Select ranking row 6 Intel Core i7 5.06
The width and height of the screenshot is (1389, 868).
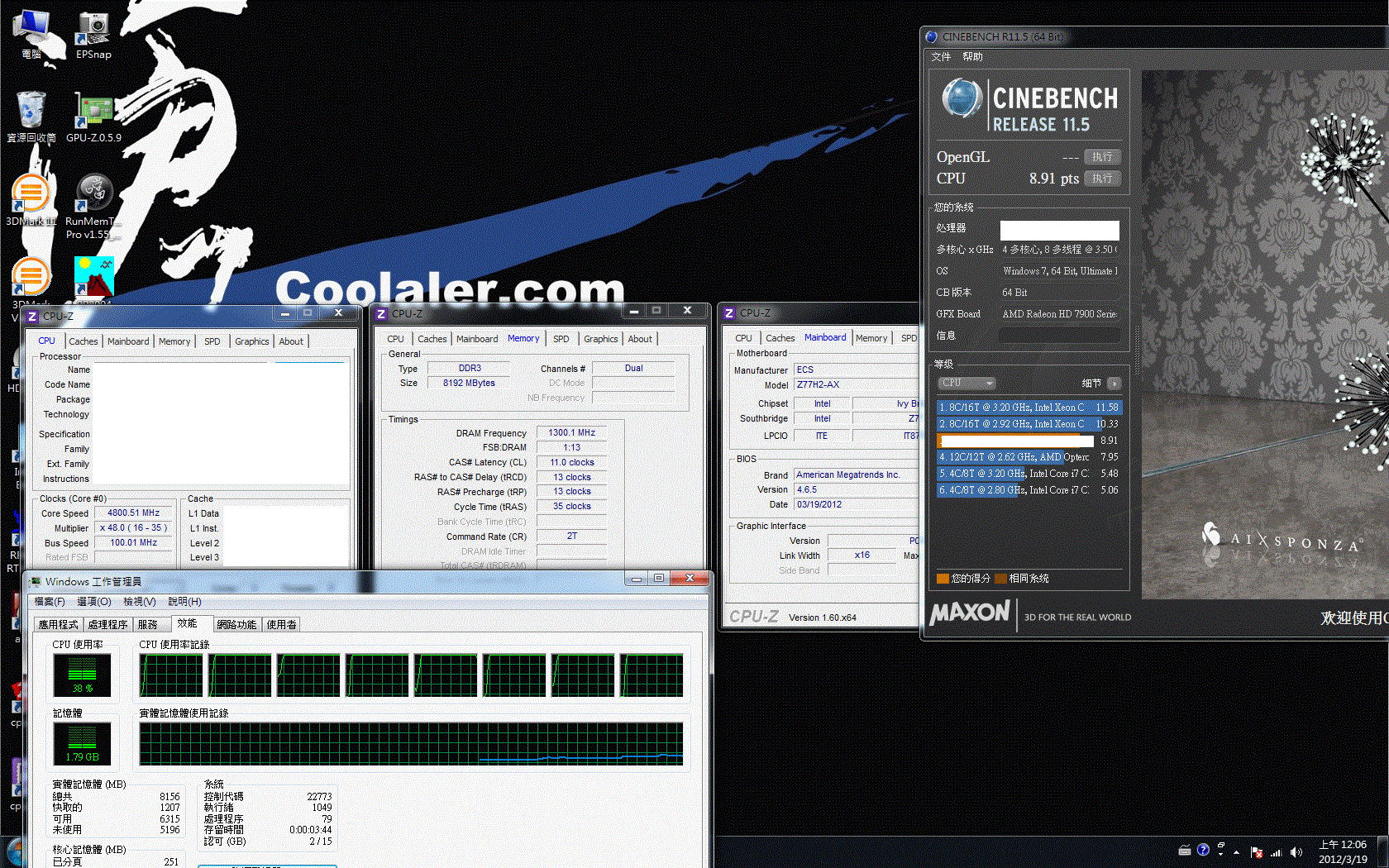point(1029,490)
